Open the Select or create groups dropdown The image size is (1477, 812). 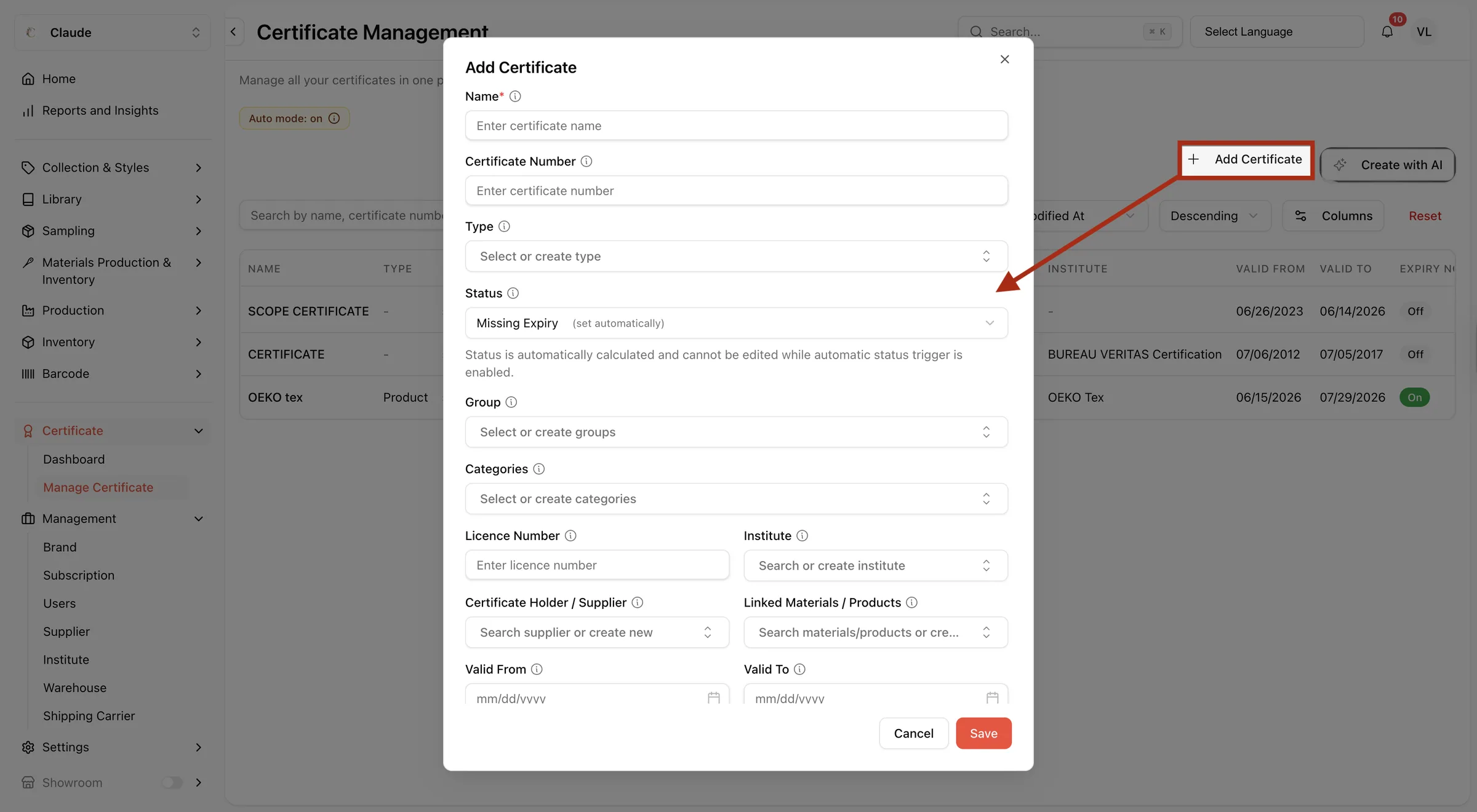click(x=736, y=432)
